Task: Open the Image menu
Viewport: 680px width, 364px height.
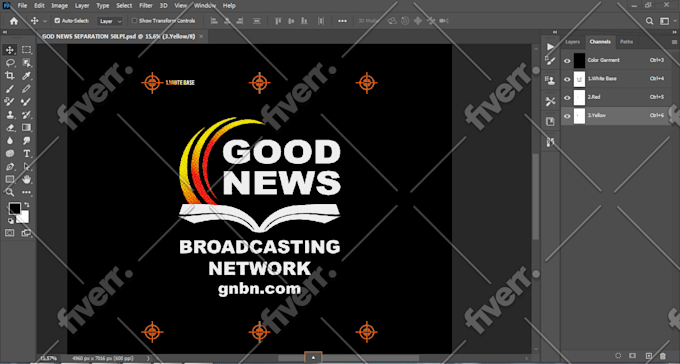Action: point(59,6)
